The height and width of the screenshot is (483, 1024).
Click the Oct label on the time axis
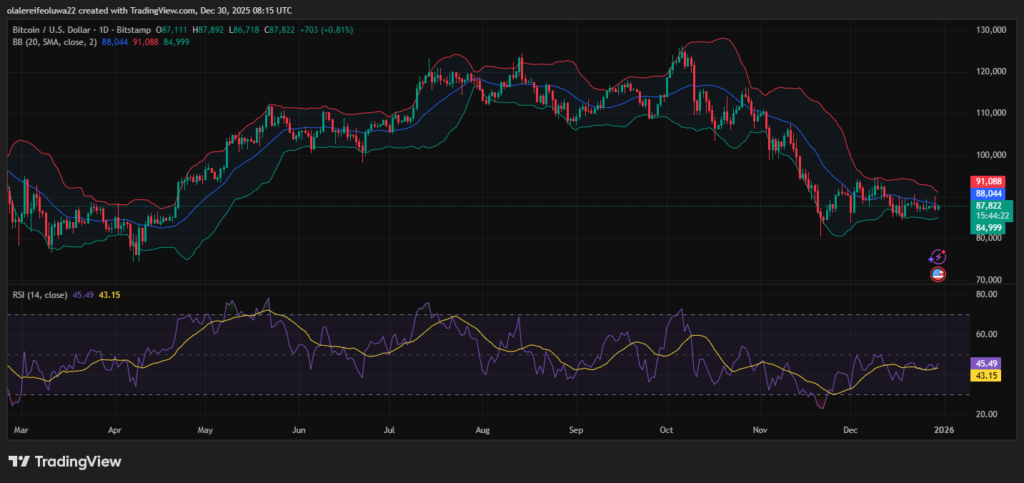(x=667, y=428)
